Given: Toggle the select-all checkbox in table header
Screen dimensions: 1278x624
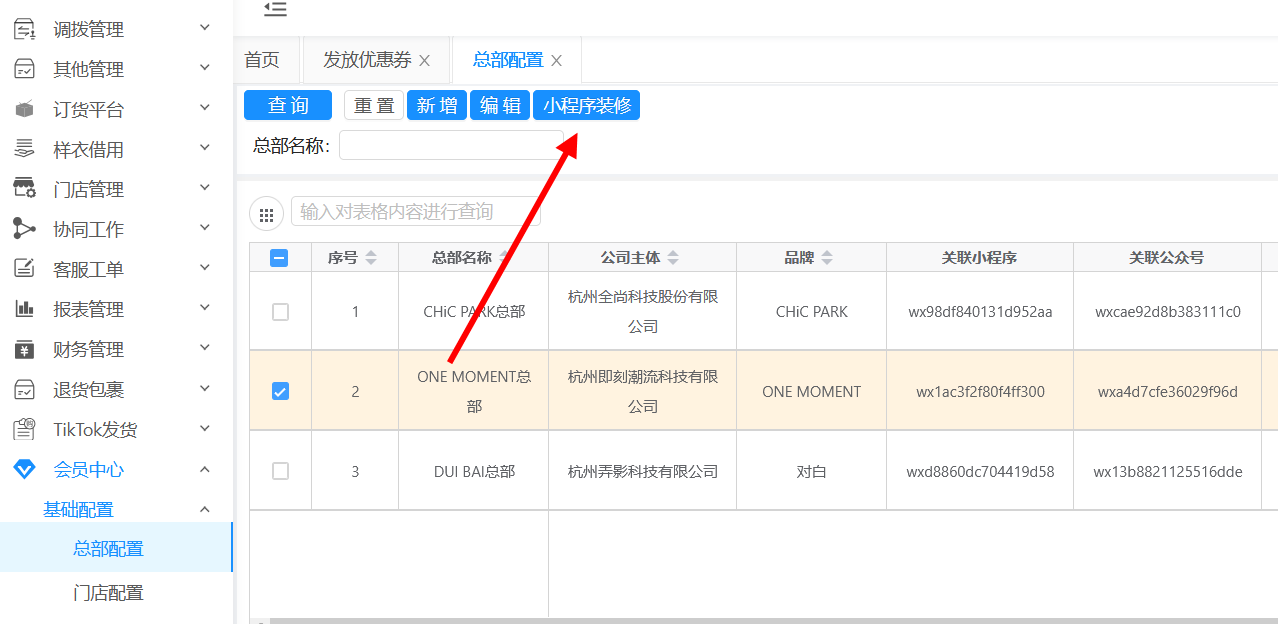Looking at the screenshot, I should tap(280, 258).
